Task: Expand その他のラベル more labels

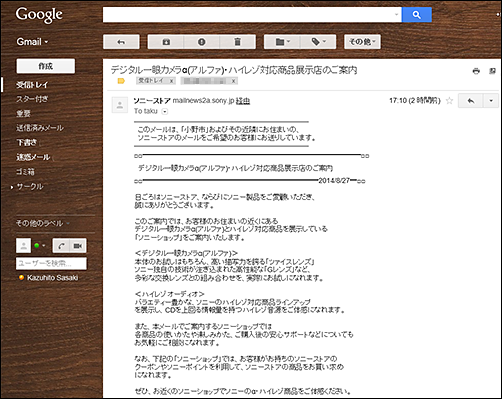Action: 43,223
